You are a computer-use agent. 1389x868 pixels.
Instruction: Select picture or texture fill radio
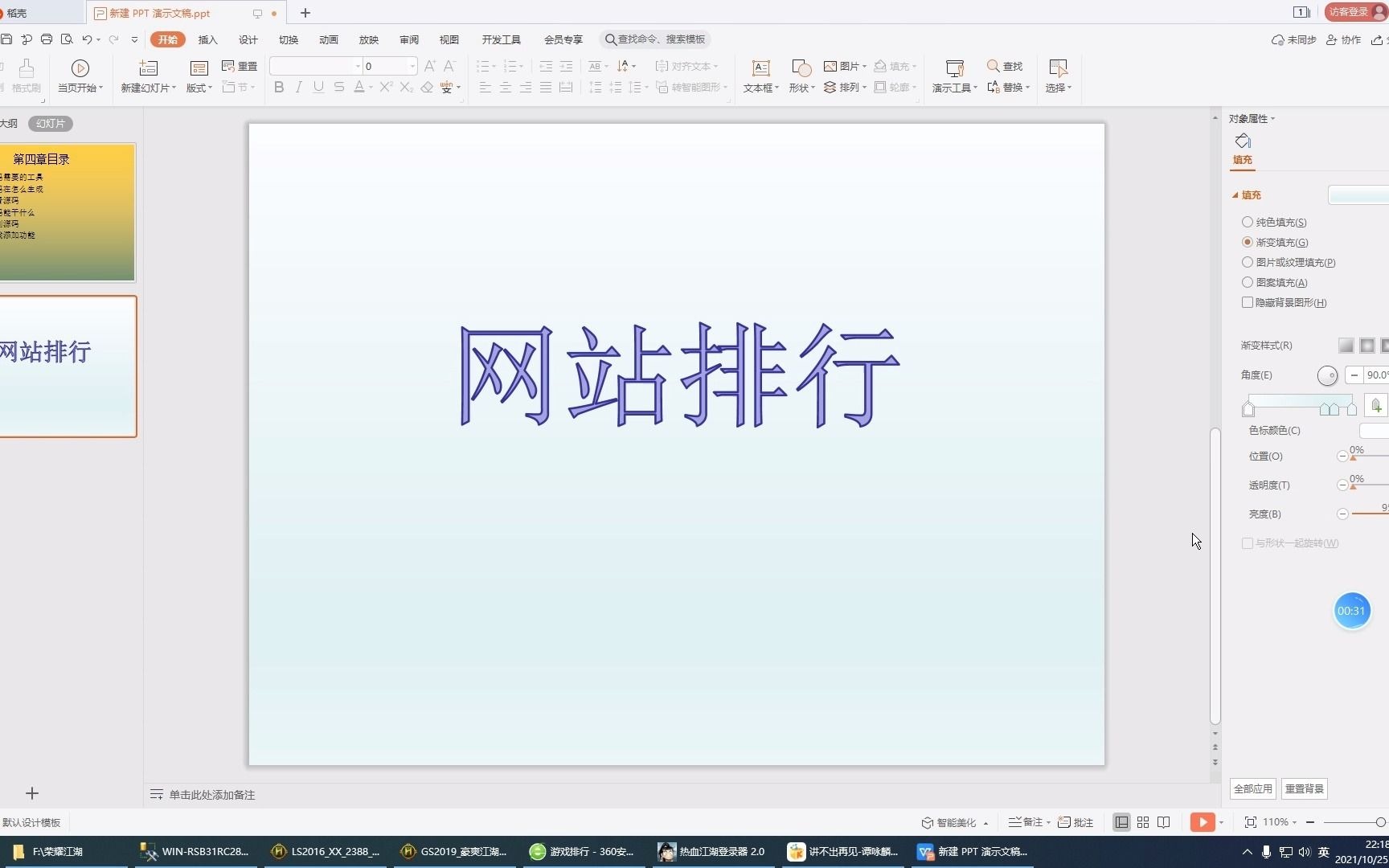point(1248,262)
